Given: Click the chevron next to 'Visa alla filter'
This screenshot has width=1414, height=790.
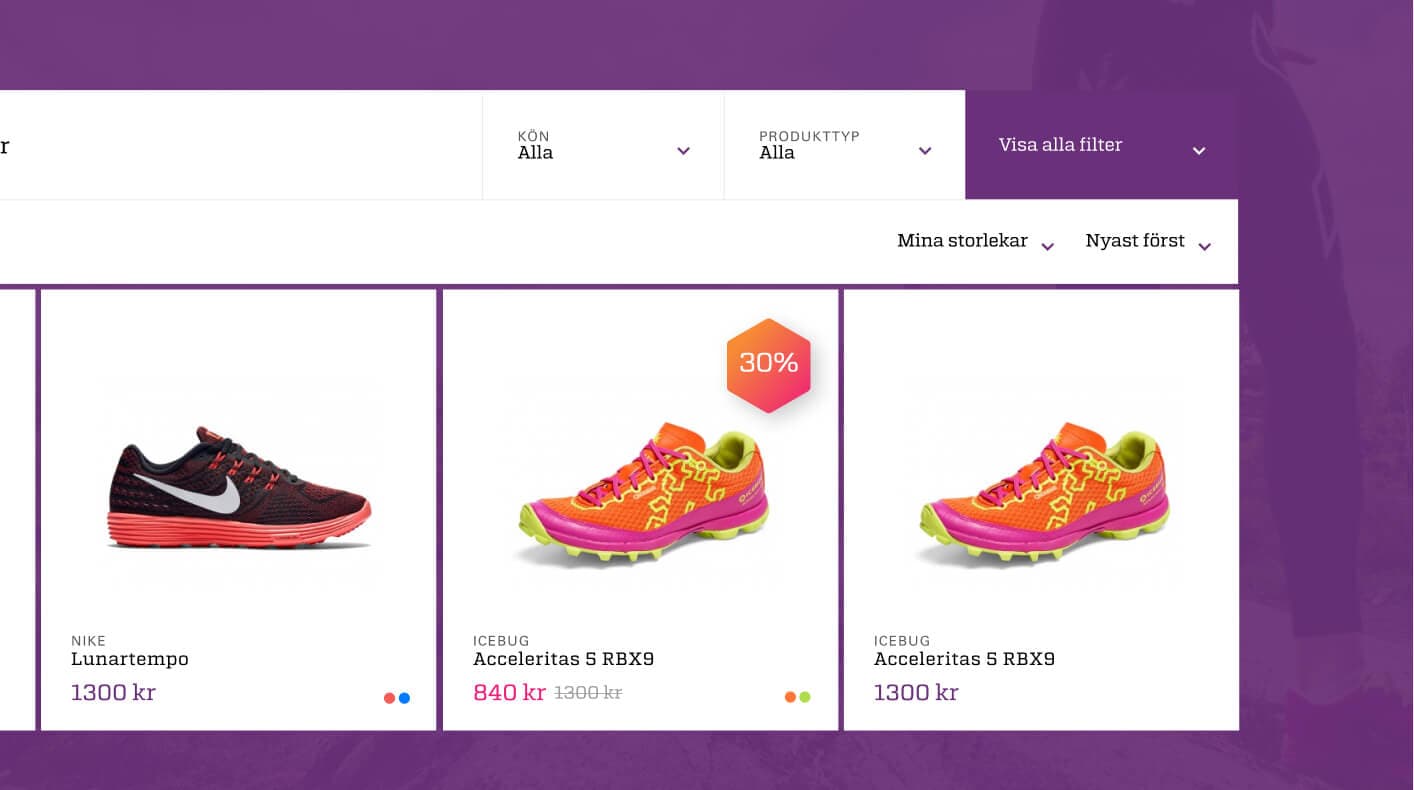Looking at the screenshot, I should pos(1198,150).
